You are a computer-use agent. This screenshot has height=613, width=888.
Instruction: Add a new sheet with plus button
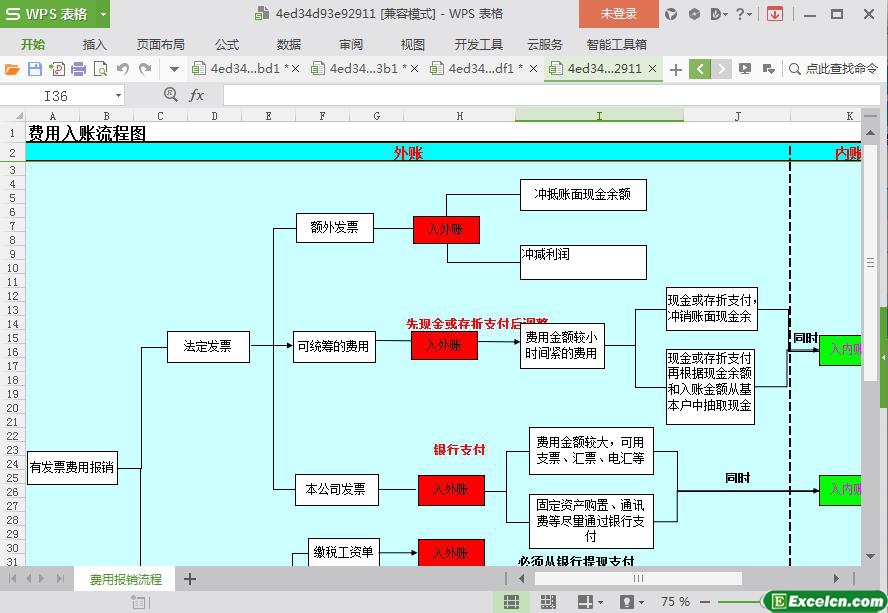point(190,579)
